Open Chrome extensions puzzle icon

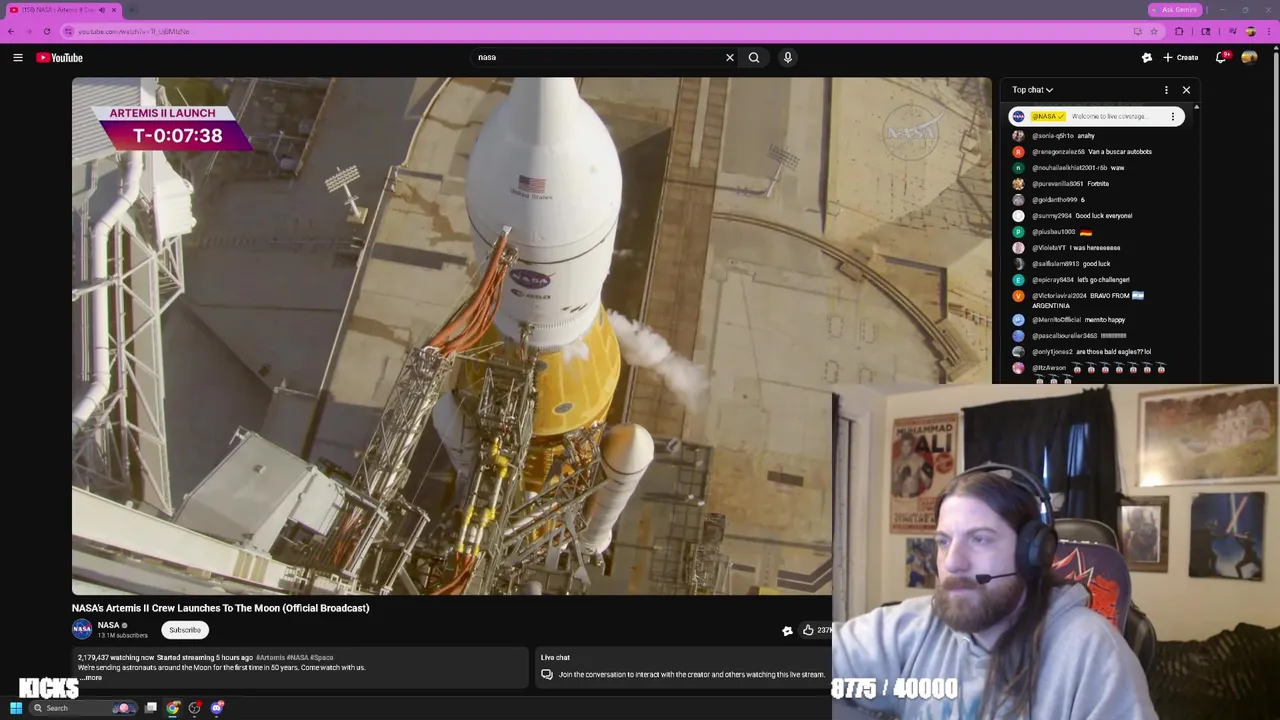click(x=1179, y=31)
